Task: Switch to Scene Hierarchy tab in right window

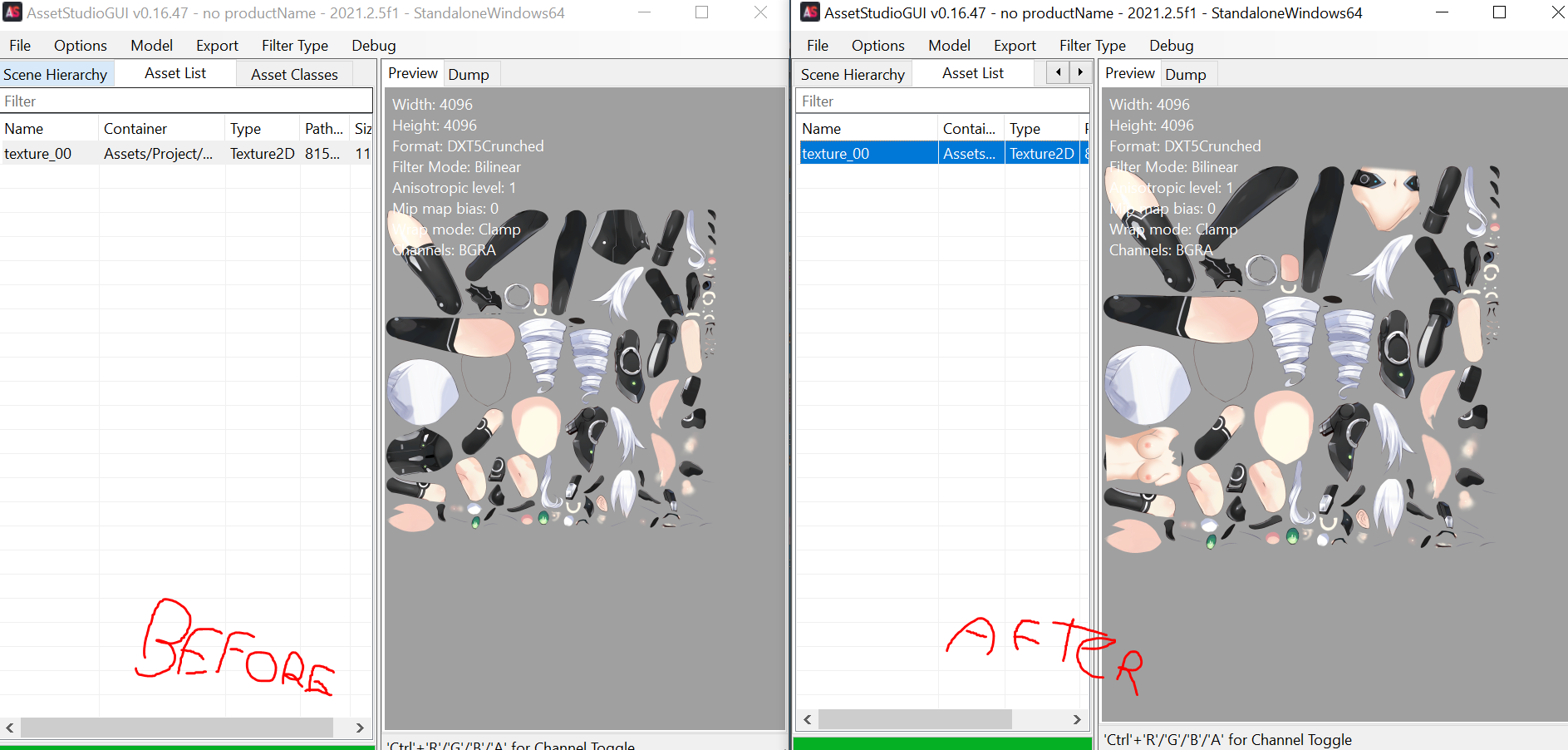Action: tap(853, 74)
